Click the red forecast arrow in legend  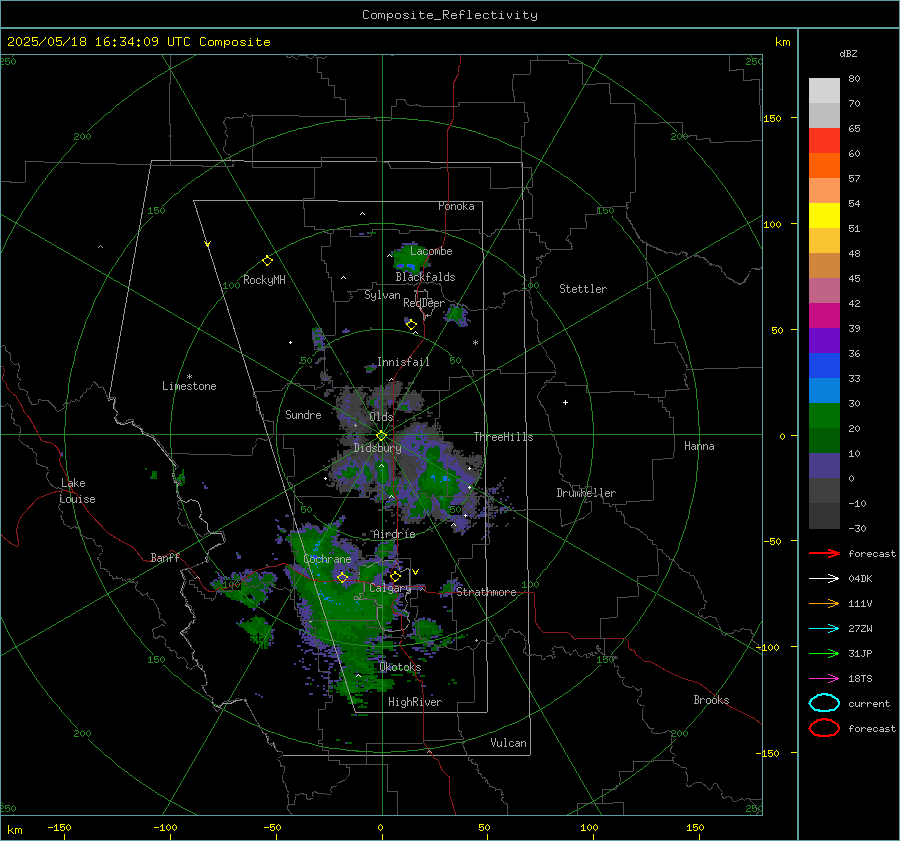click(x=824, y=553)
